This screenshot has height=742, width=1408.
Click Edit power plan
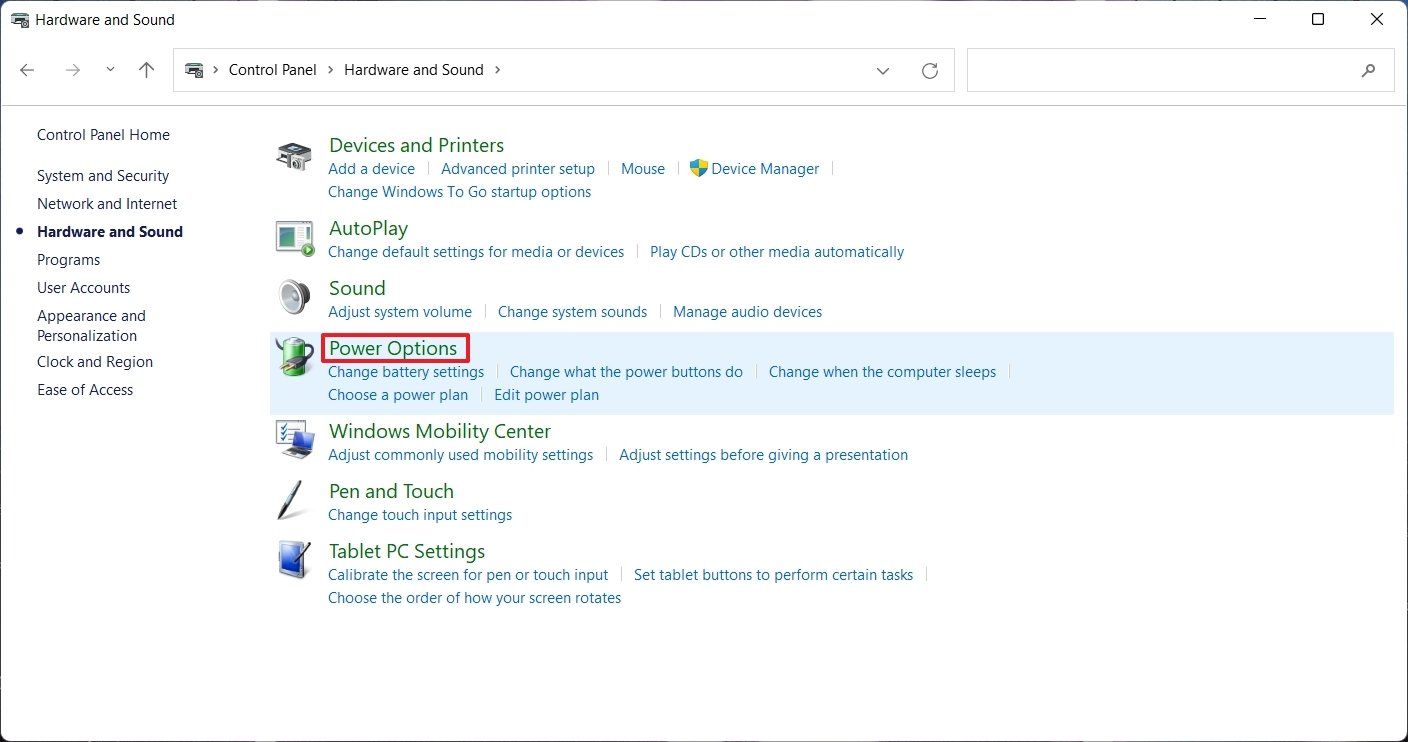tap(546, 395)
